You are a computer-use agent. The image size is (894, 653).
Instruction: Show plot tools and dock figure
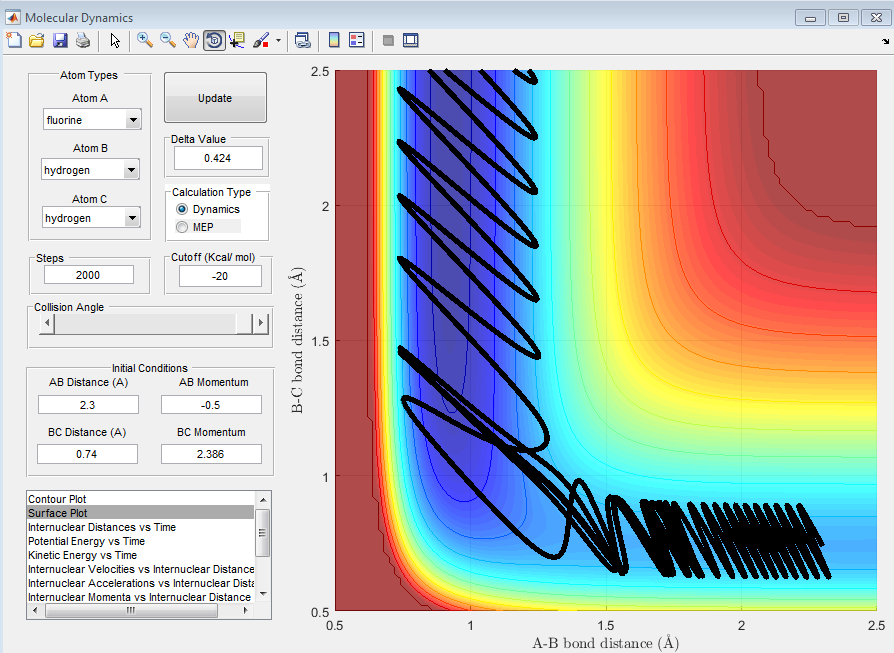tap(411, 40)
